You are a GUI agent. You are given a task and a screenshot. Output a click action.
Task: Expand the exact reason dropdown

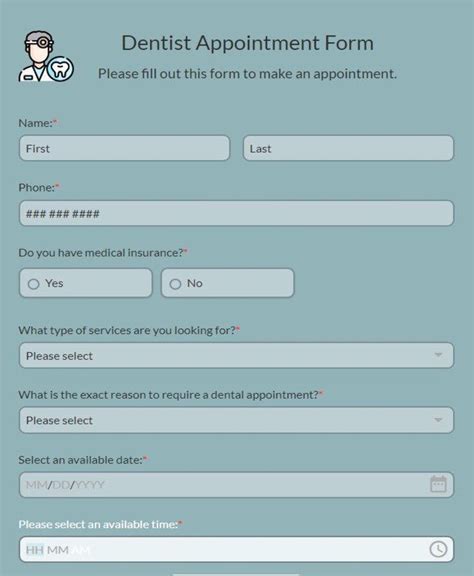point(236,420)
